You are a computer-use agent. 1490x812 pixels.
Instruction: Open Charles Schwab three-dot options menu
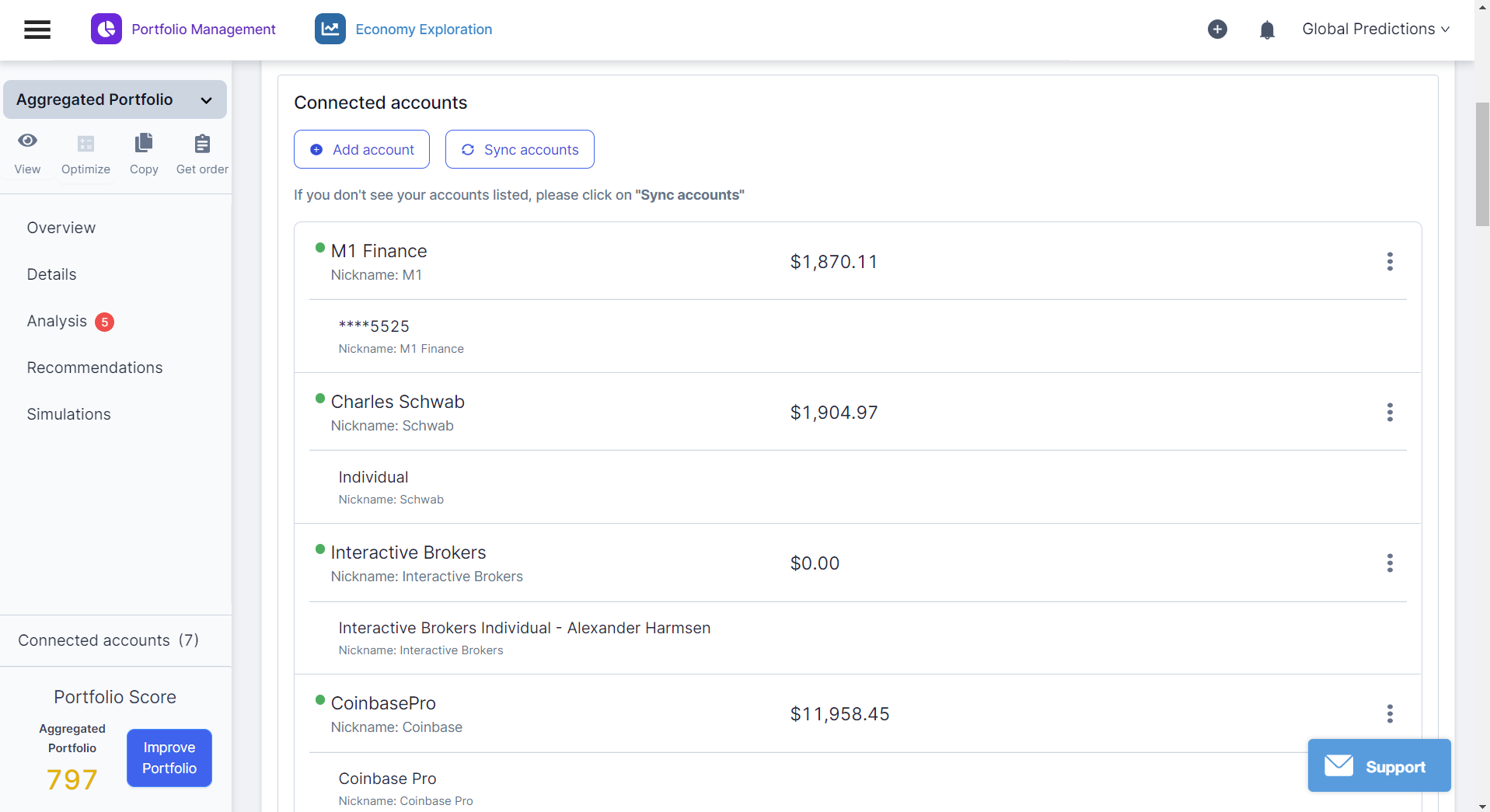1390,413
